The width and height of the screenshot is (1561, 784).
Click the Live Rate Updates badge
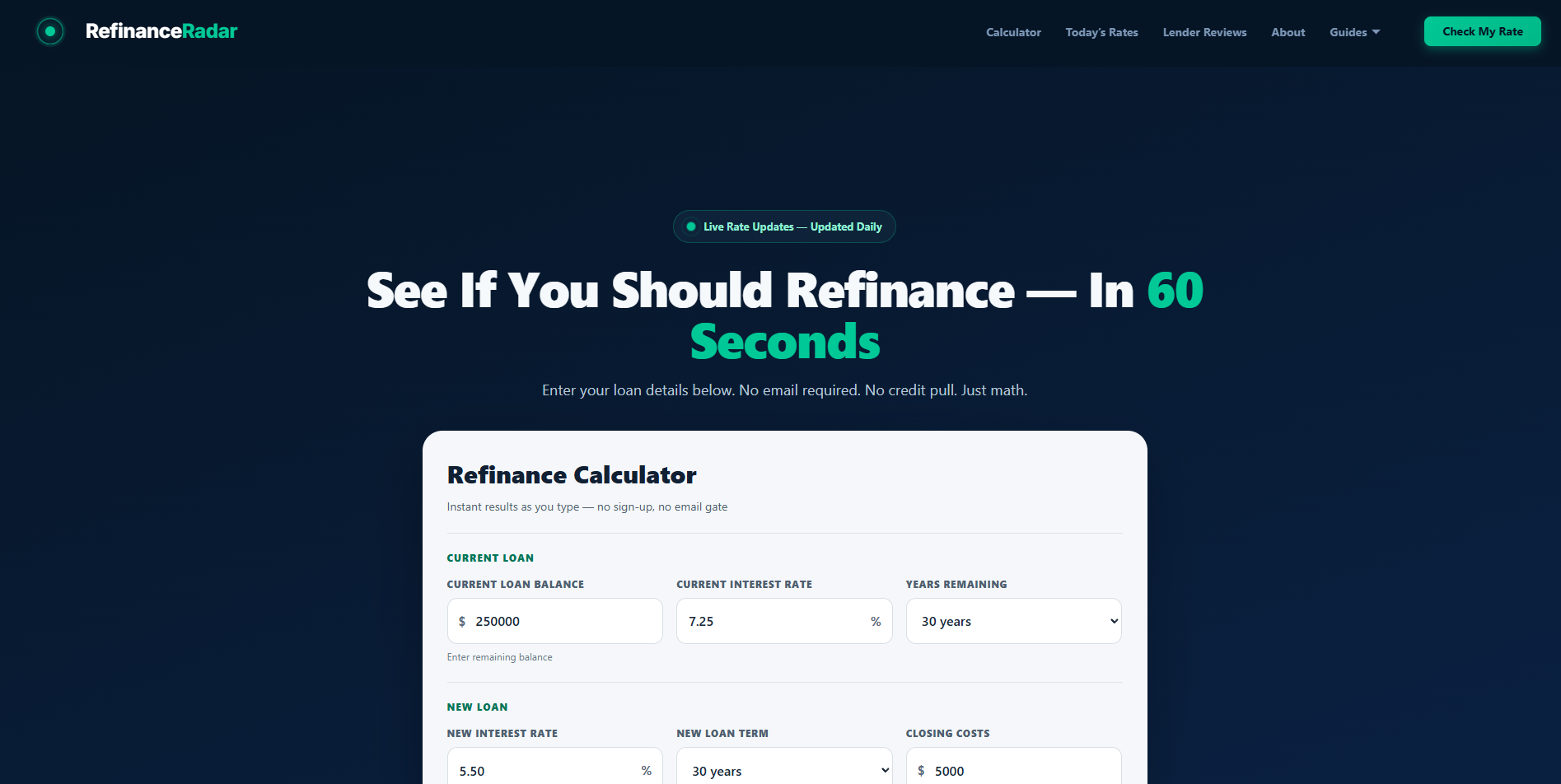pos(784,226)
